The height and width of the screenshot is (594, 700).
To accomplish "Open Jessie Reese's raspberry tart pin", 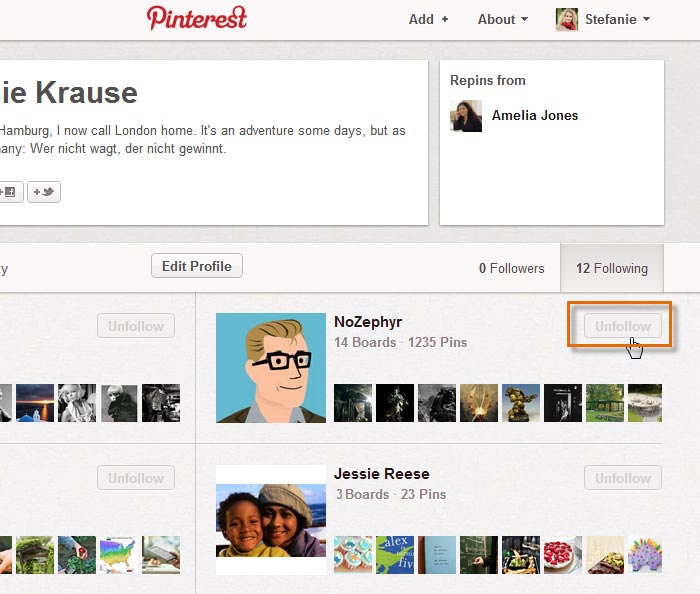I will tap(563, 555).
